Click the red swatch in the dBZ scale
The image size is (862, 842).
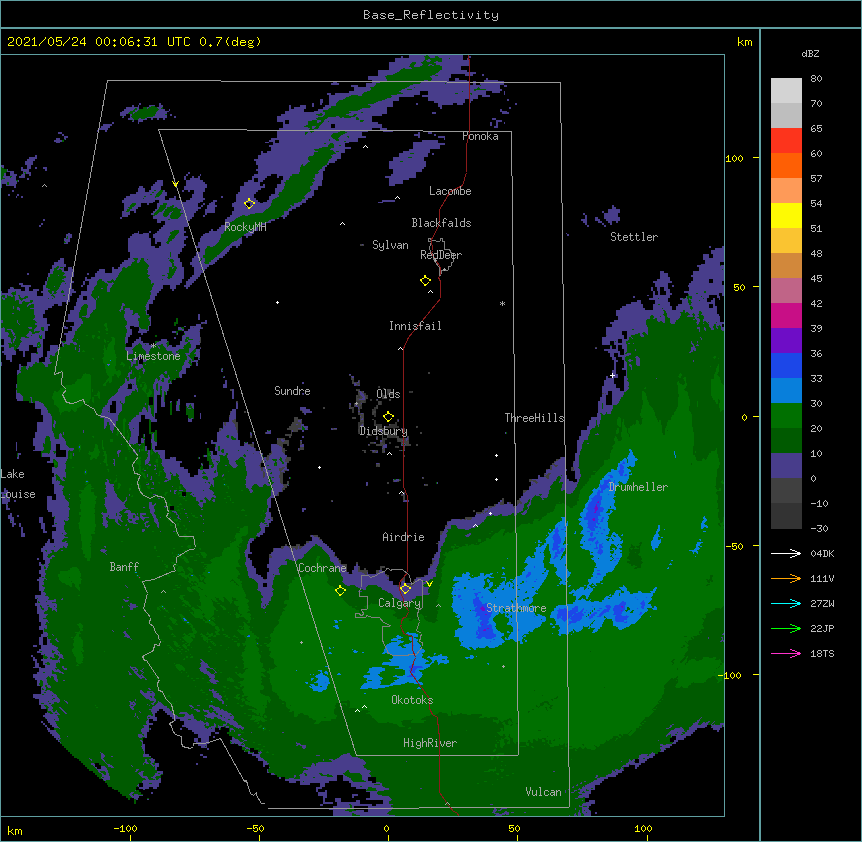(x=786, y=141)
